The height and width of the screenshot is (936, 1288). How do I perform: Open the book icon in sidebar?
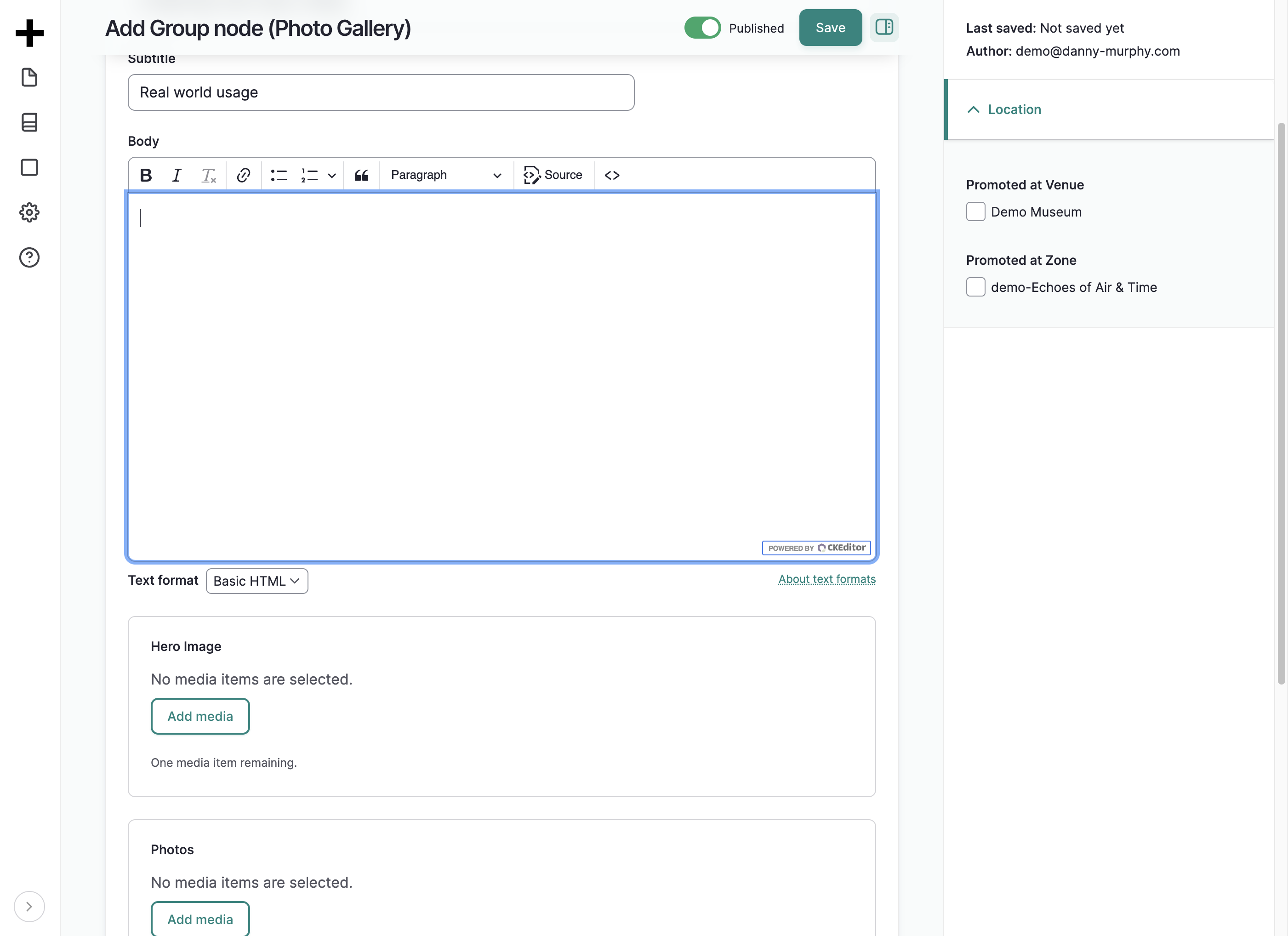pos(29,122)
